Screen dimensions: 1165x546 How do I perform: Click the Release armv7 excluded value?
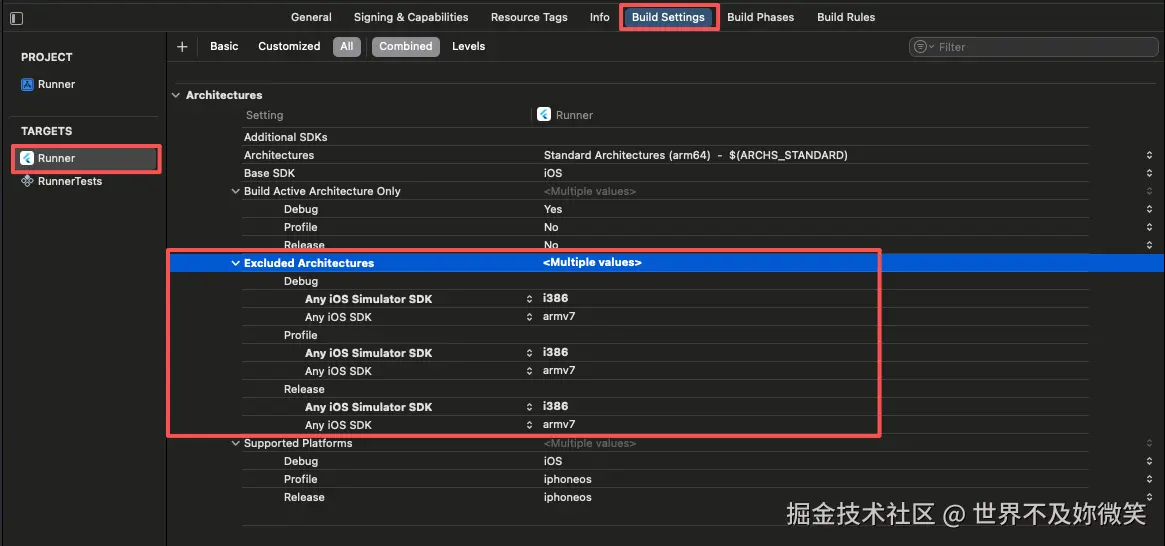559,425
